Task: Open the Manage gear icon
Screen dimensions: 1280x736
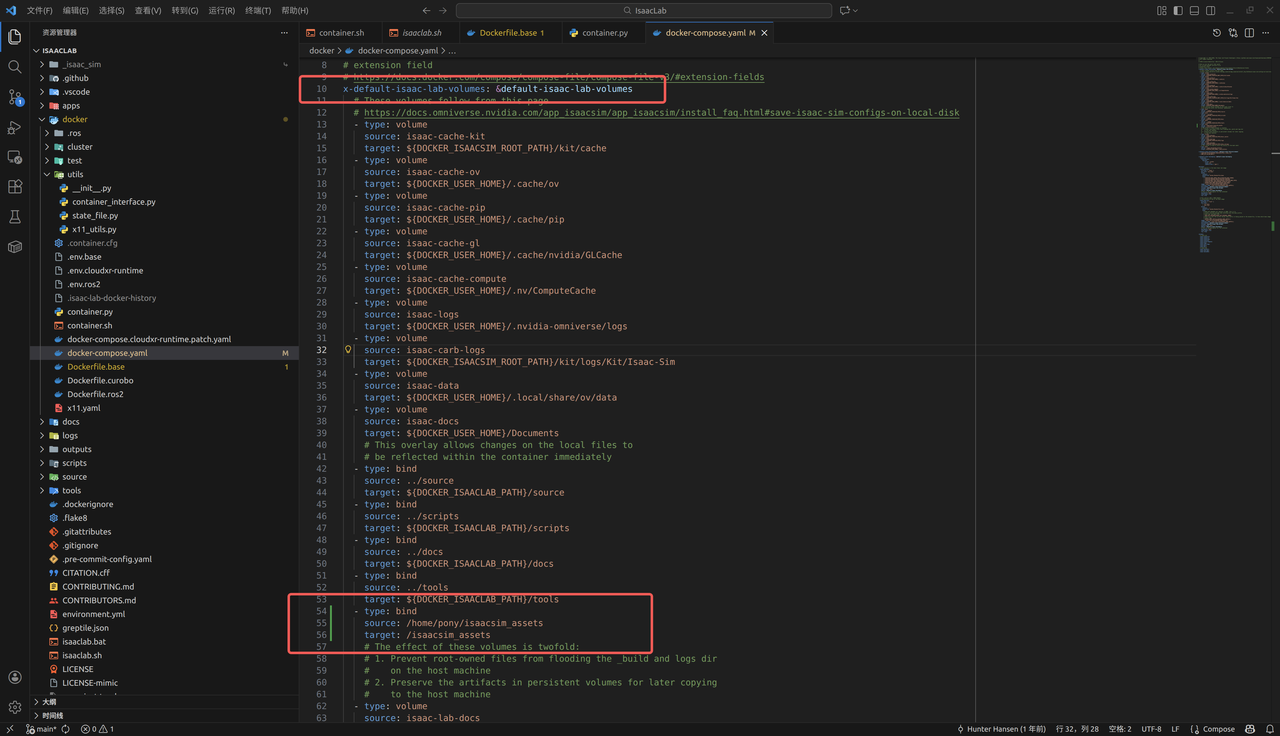Action: coord(14,706)
